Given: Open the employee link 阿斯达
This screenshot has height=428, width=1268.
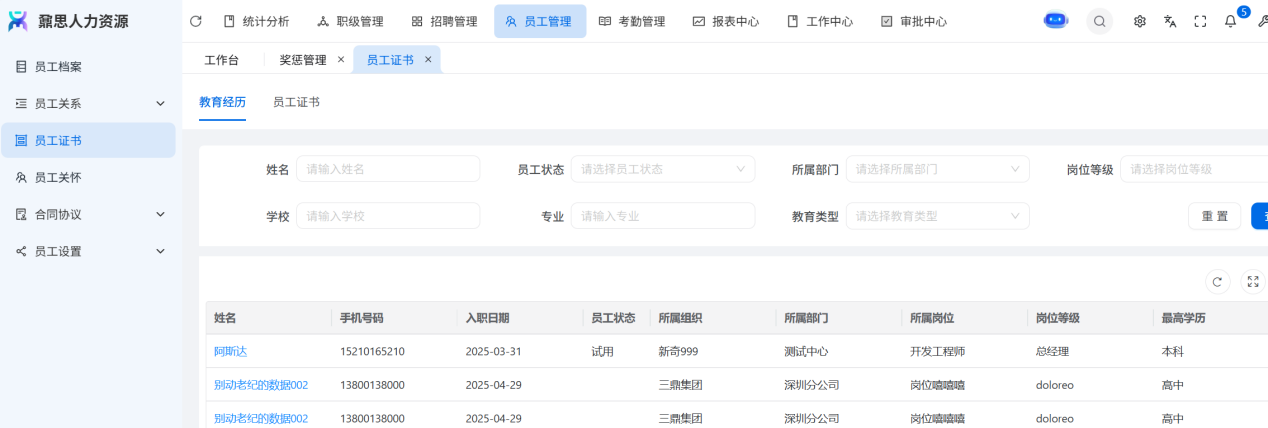Looking at the screenshot, I should click(x=230, y=352).
